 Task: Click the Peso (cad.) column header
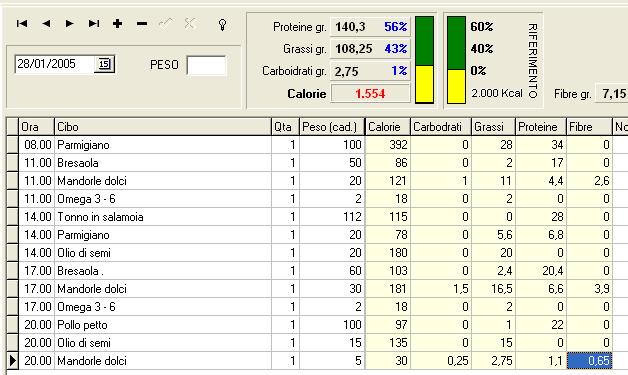click(332, 127)
